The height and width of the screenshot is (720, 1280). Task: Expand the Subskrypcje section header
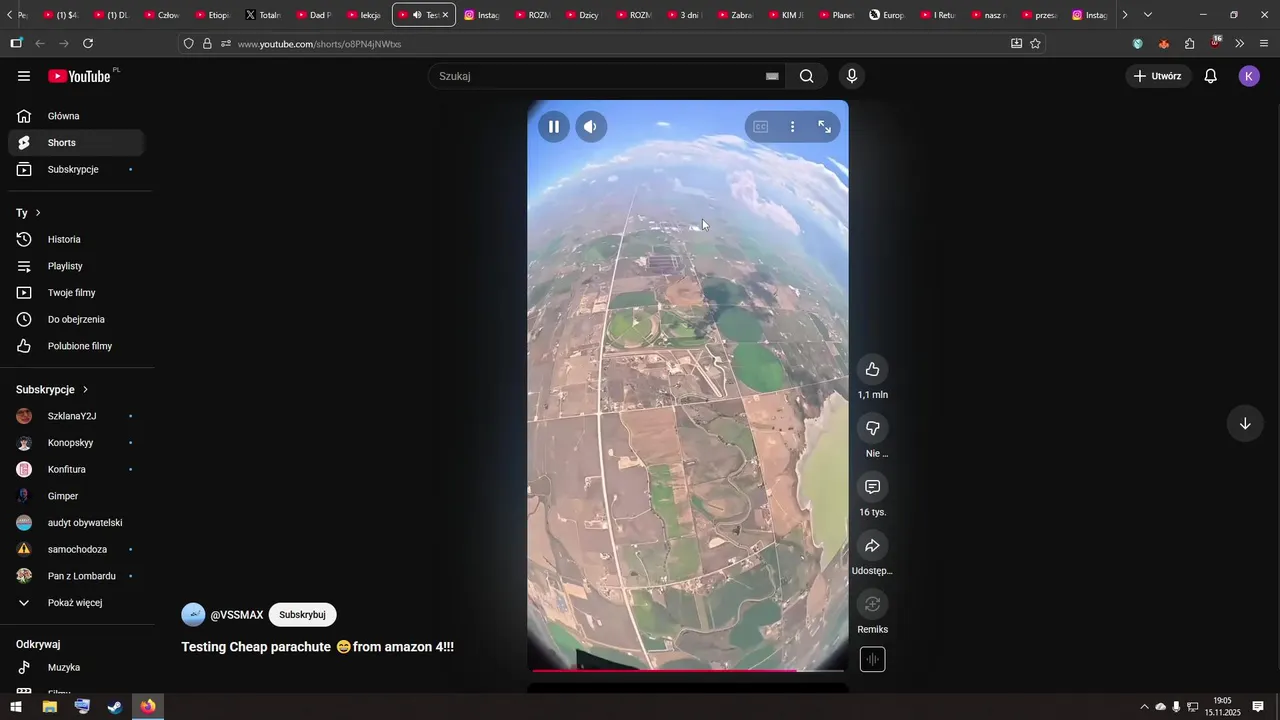click(x=52, y=389)
